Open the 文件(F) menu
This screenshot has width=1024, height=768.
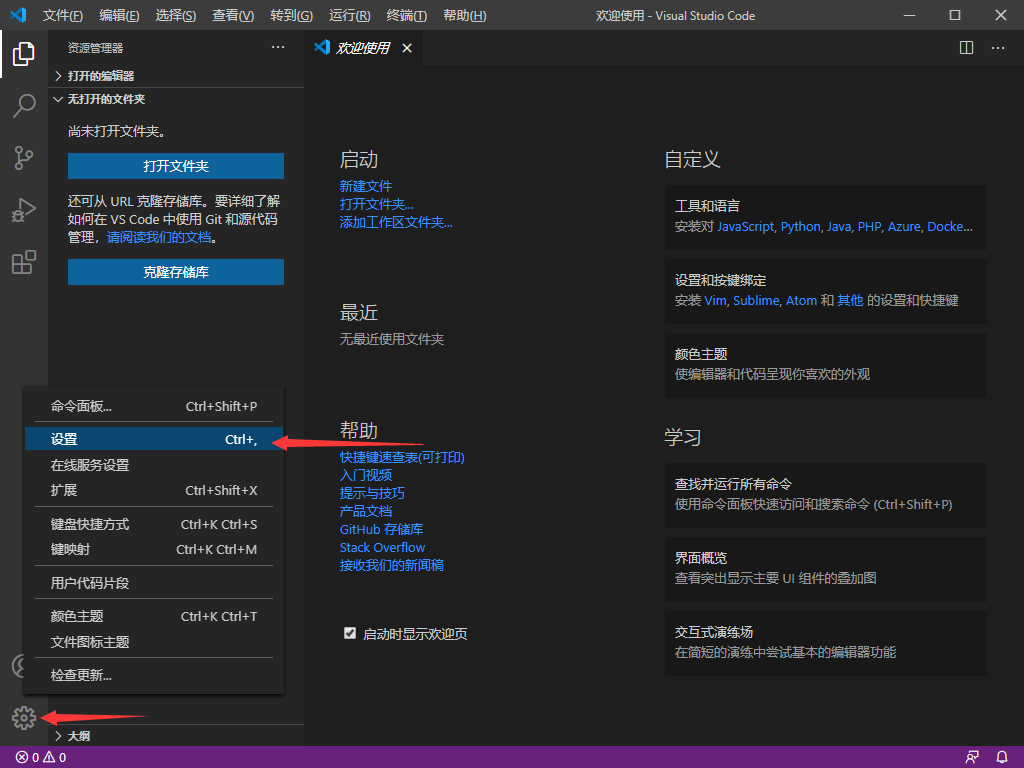coord(63,15)
